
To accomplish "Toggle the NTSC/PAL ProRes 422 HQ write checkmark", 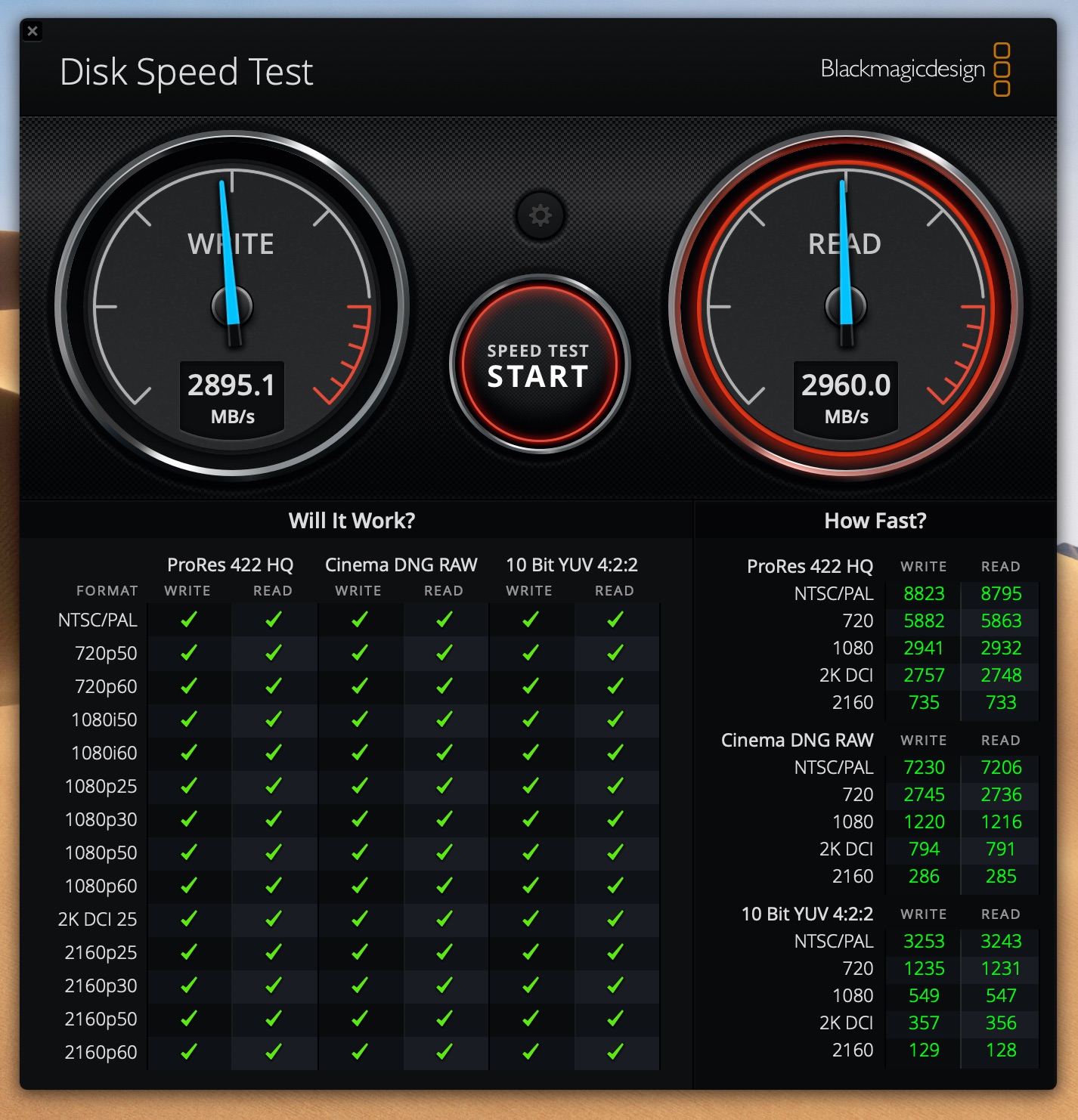I will 187,620.
